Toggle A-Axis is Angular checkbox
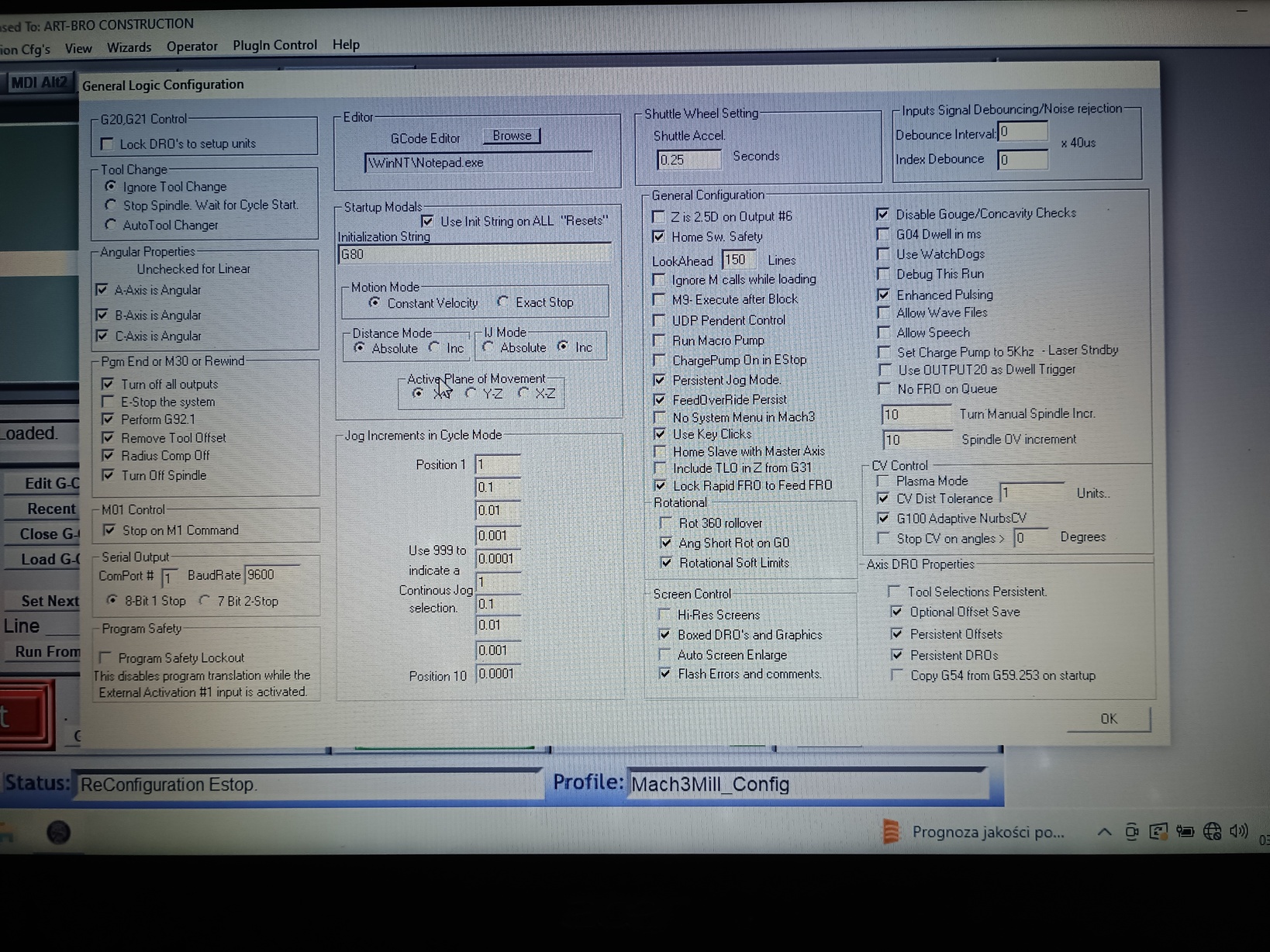Screen dimensions: 1270x952 [x=102, y=289]
